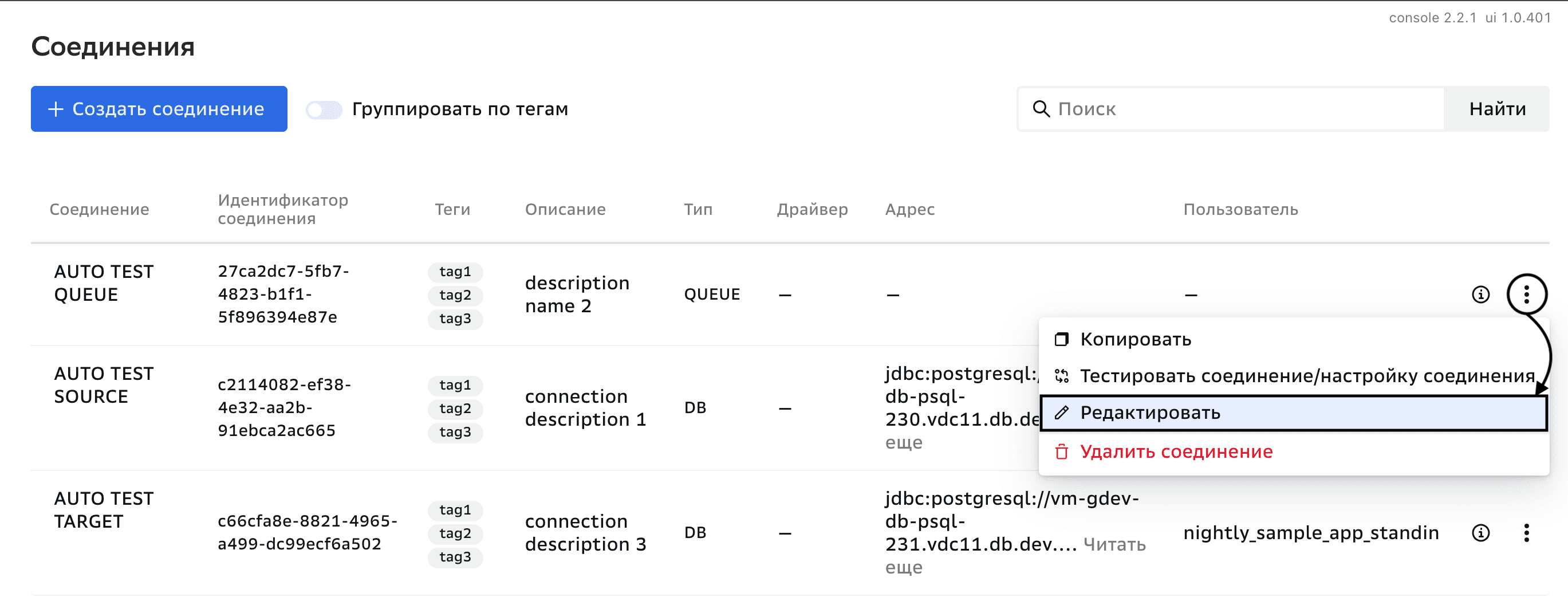This screenshot has width=1568, height=597.
Task: Click tag1 chip in AUTO TEST QUEUE row
Action: [x=455, y=272]
